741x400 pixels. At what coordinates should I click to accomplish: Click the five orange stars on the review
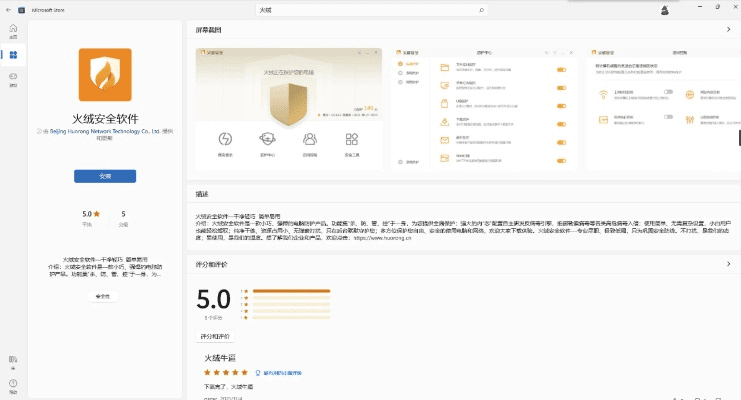pyautogui.click(x=226, y=373)
